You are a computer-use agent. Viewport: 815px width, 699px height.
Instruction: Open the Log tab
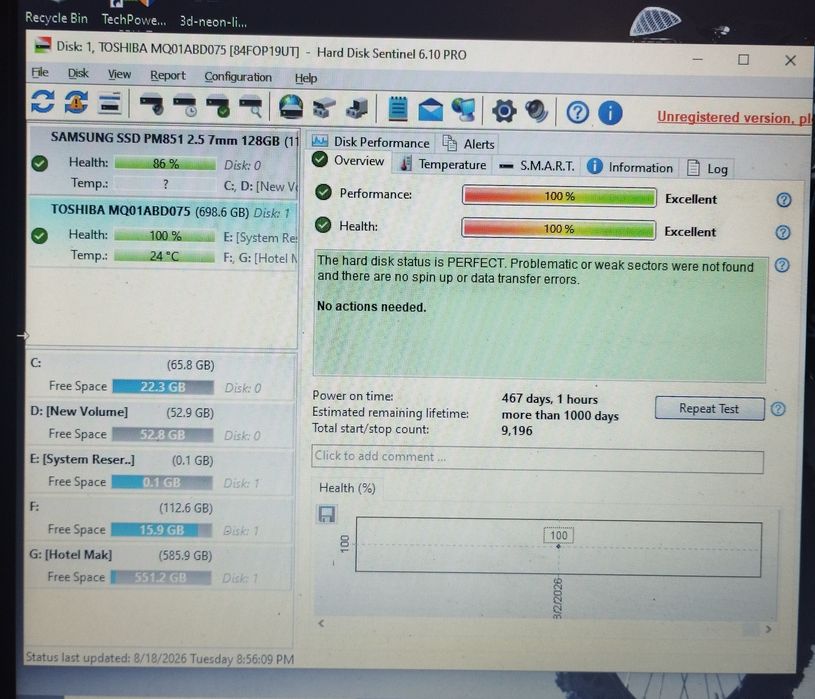click(x=707, y=169)
